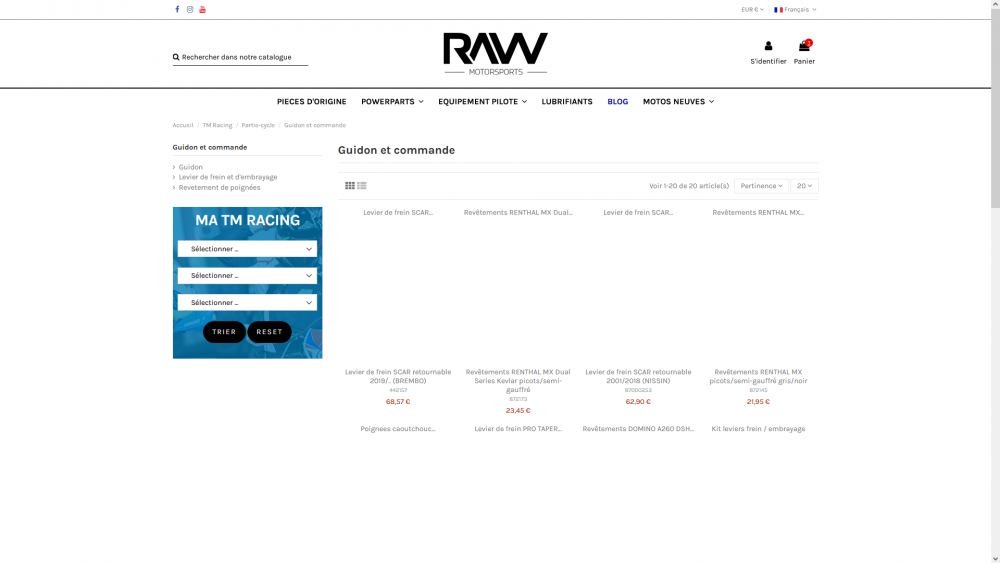The width and height of the screenshot is (1000, 563).
Task: Open LUBRIFIANTS menu item
Action: pyautogui.click(x=567, y=102)
